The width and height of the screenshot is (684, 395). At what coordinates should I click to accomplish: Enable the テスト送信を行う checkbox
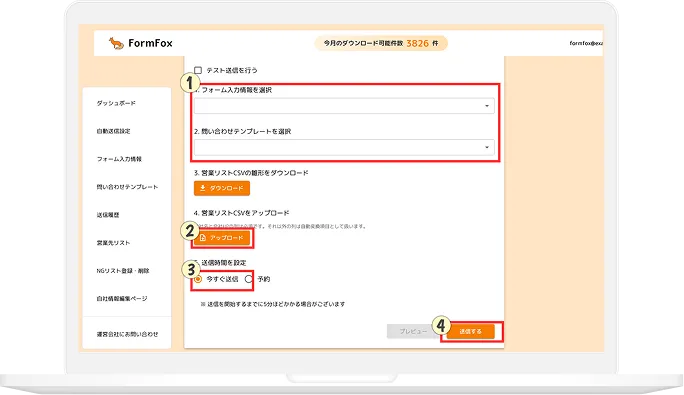click(x=198, y=70)
